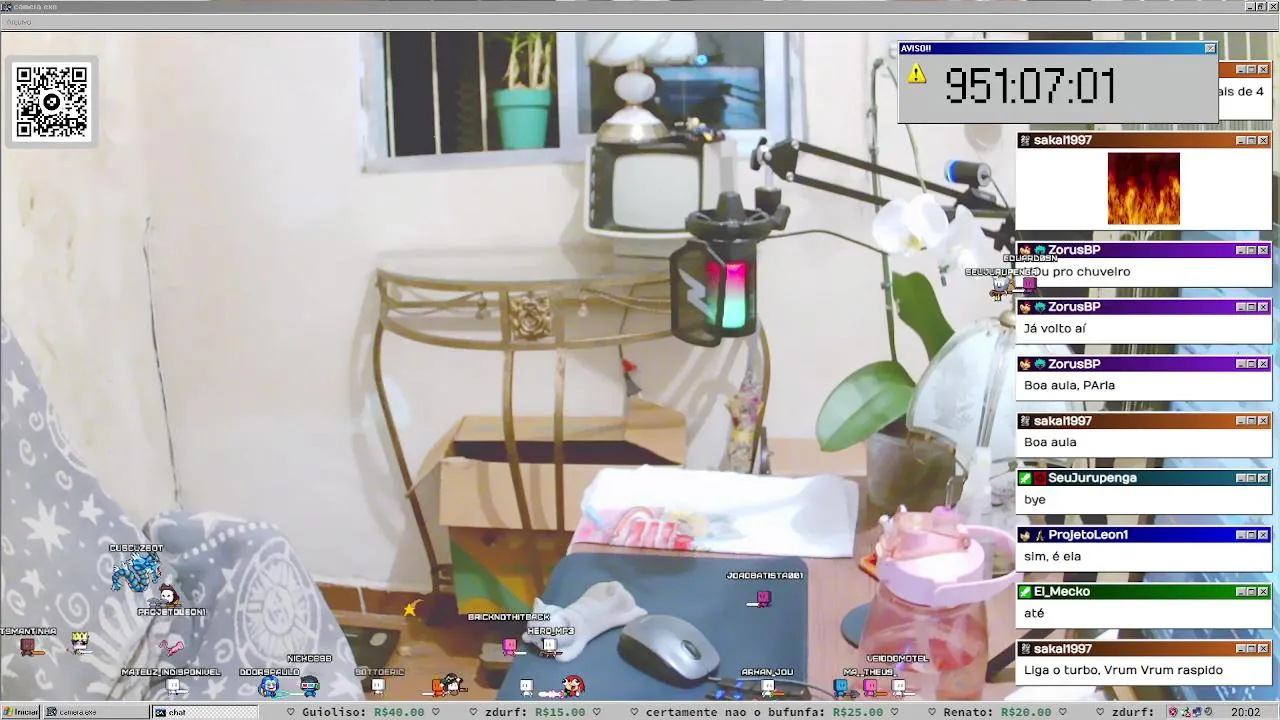This screenshot has height=720, width=1280.
Task: Close the El_Mecko message window
Action: click(1263, 592)
